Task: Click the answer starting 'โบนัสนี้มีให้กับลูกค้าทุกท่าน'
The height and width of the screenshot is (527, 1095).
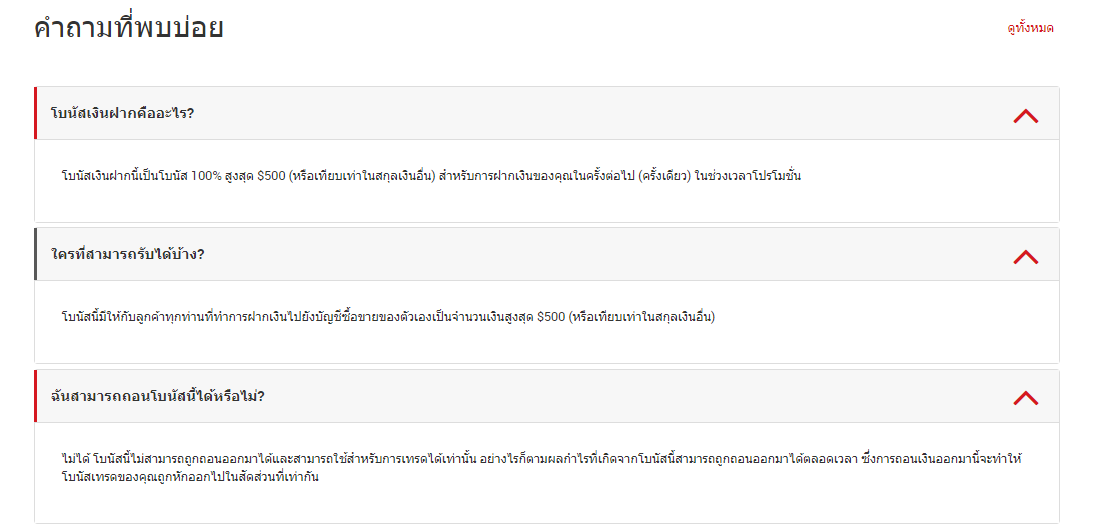Action: click(388, 318)
